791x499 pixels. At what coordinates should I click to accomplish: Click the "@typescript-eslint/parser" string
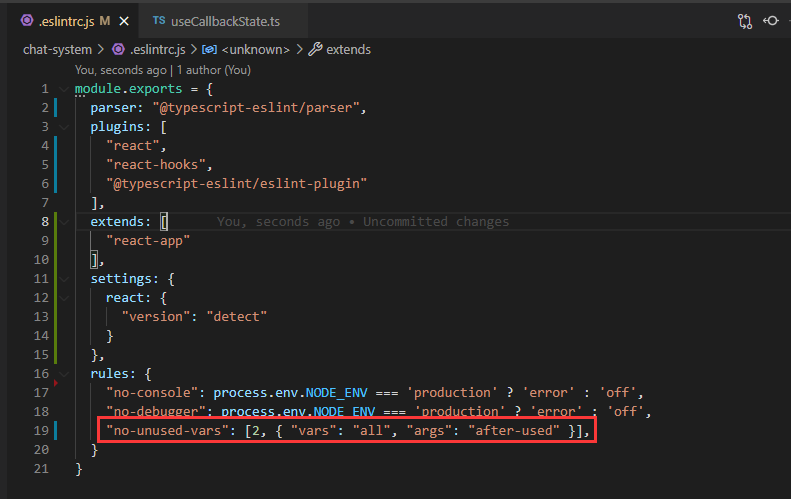256,107
